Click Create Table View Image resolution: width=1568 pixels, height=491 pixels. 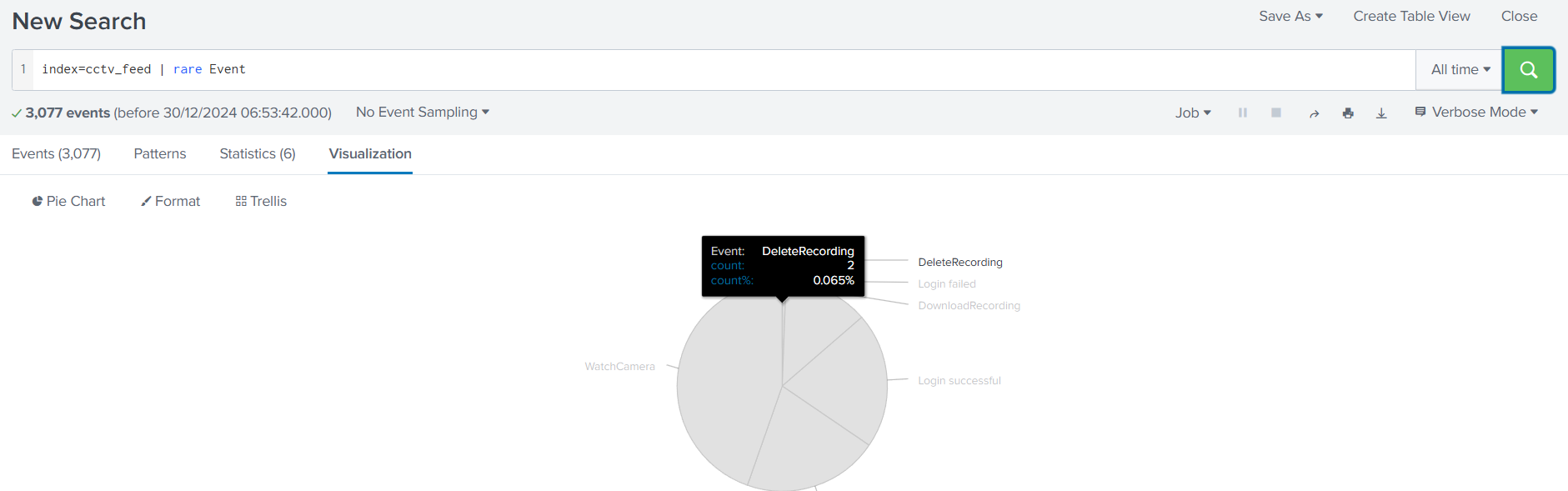1411,17
